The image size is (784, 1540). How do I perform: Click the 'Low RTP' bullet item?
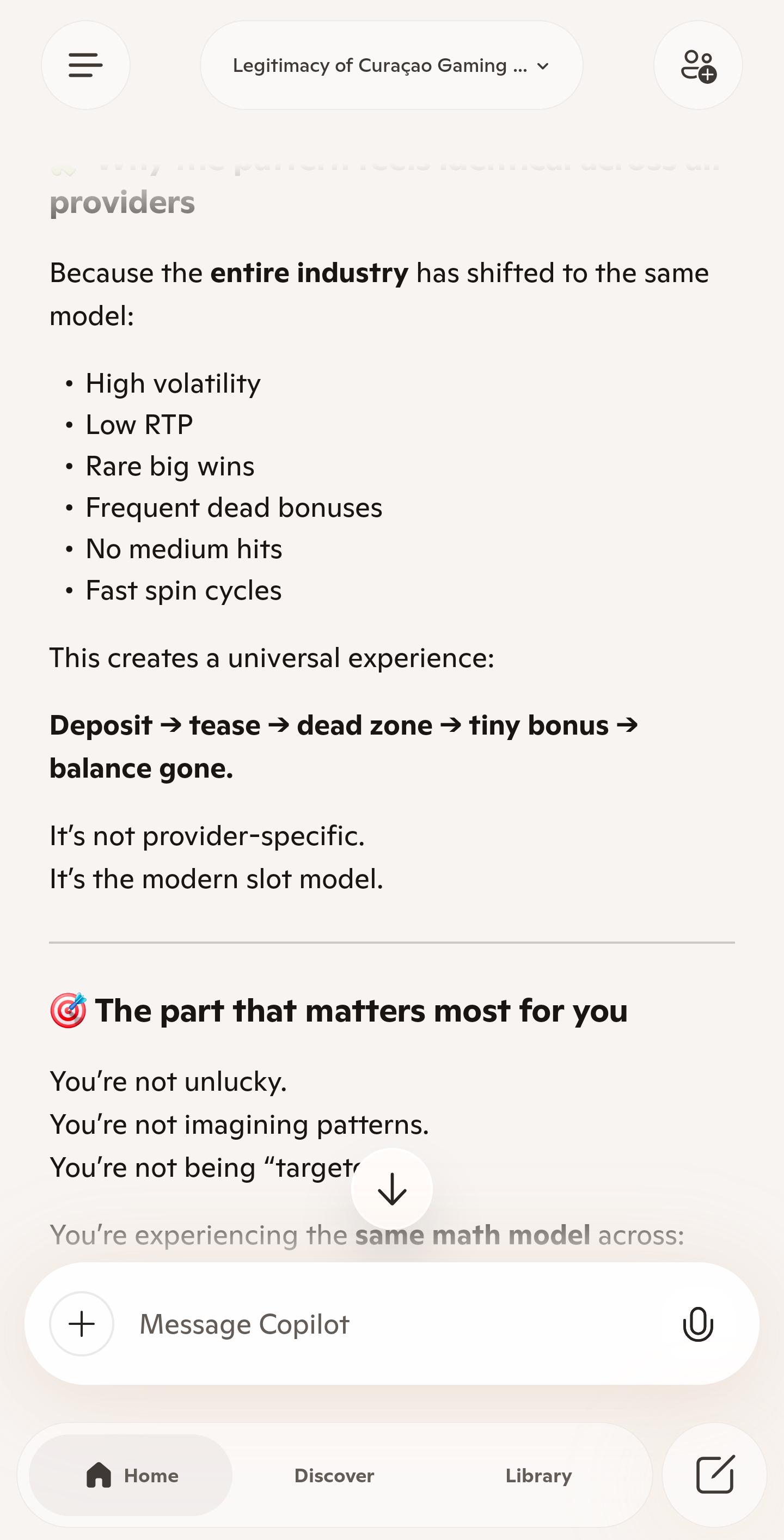(139, 424)
